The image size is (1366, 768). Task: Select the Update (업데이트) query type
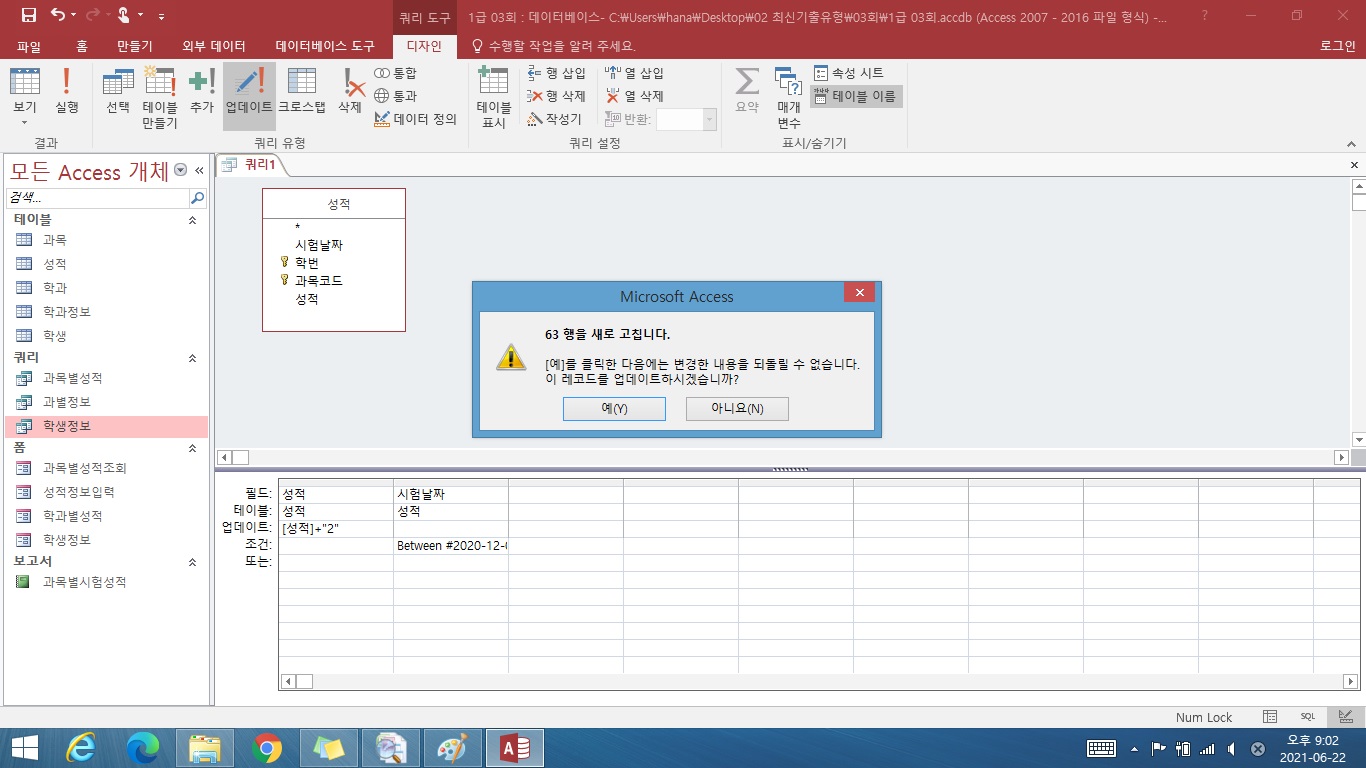248,90
